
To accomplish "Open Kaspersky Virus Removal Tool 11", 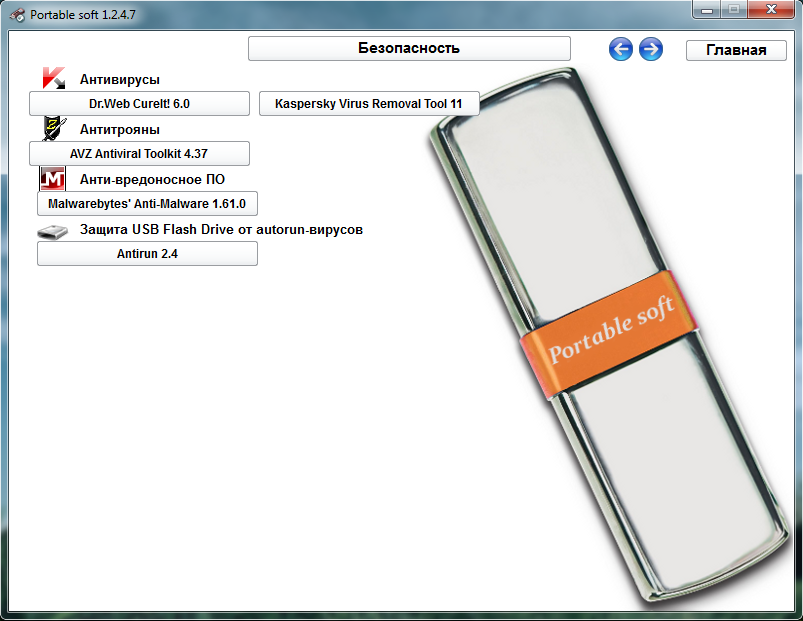I will [369, 104].
